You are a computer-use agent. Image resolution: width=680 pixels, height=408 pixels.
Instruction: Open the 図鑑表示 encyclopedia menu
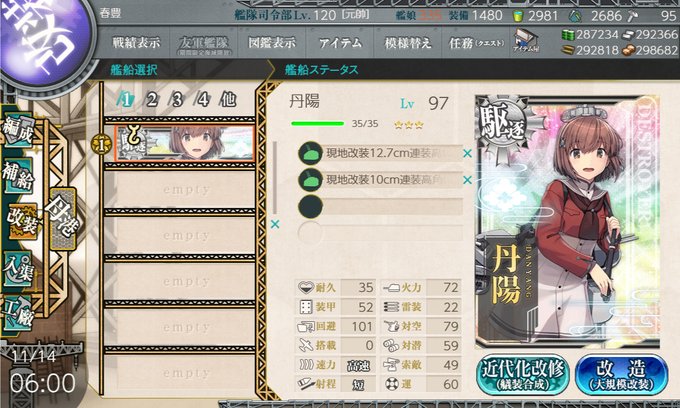271,42
